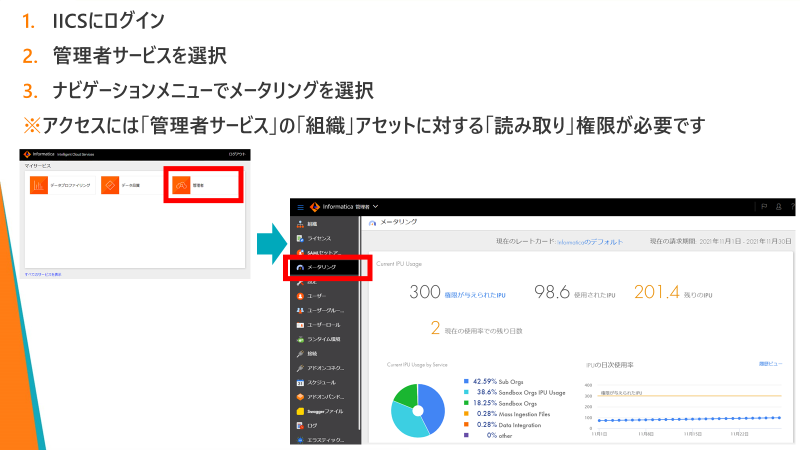Click the metering gauge icon in the sidebar
The image size is (800, 450).
[300, 267]
